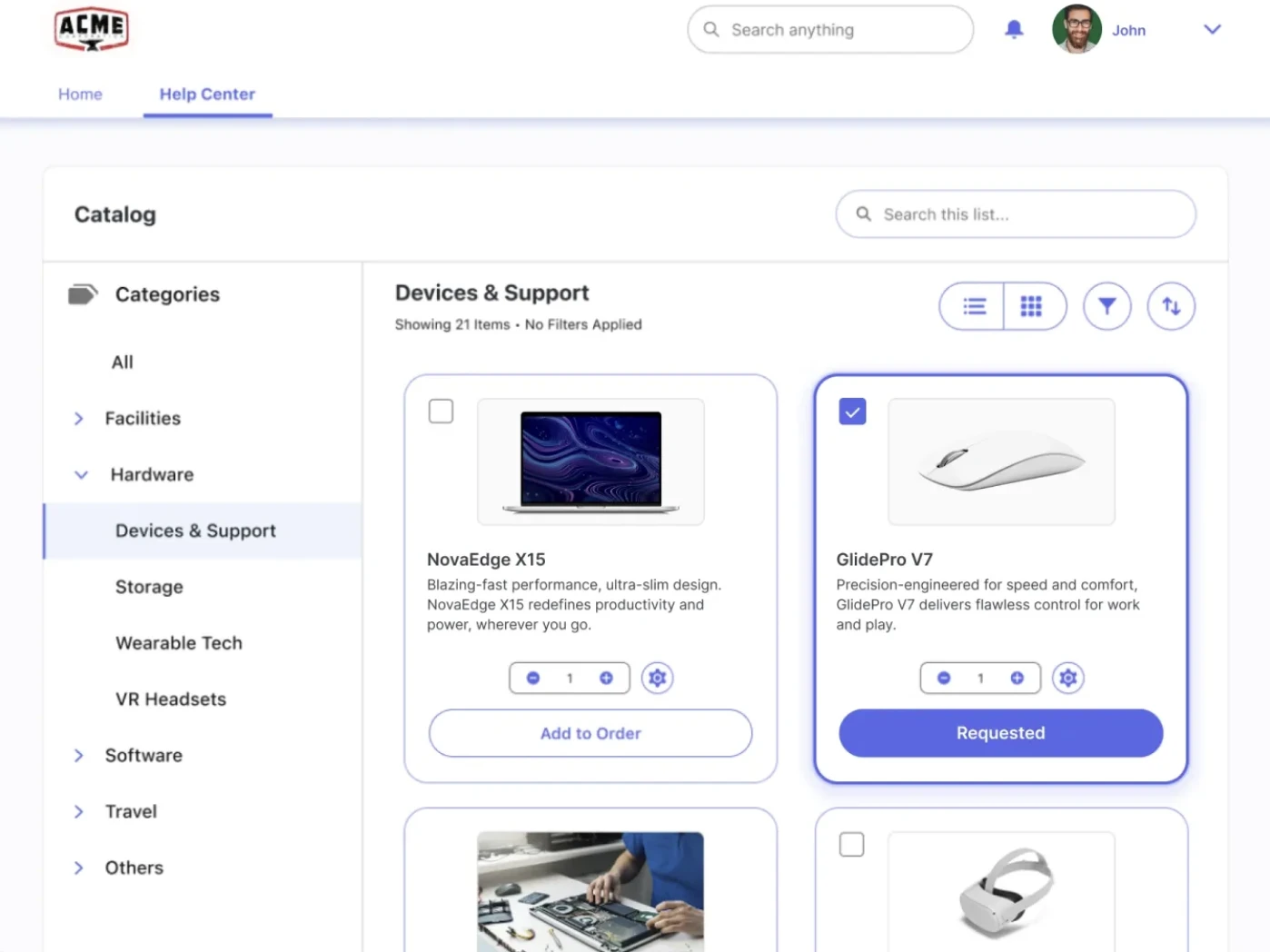Click the Hardware category label
Viewport: 1270px width, 952px height.
(x=152, y=475)
